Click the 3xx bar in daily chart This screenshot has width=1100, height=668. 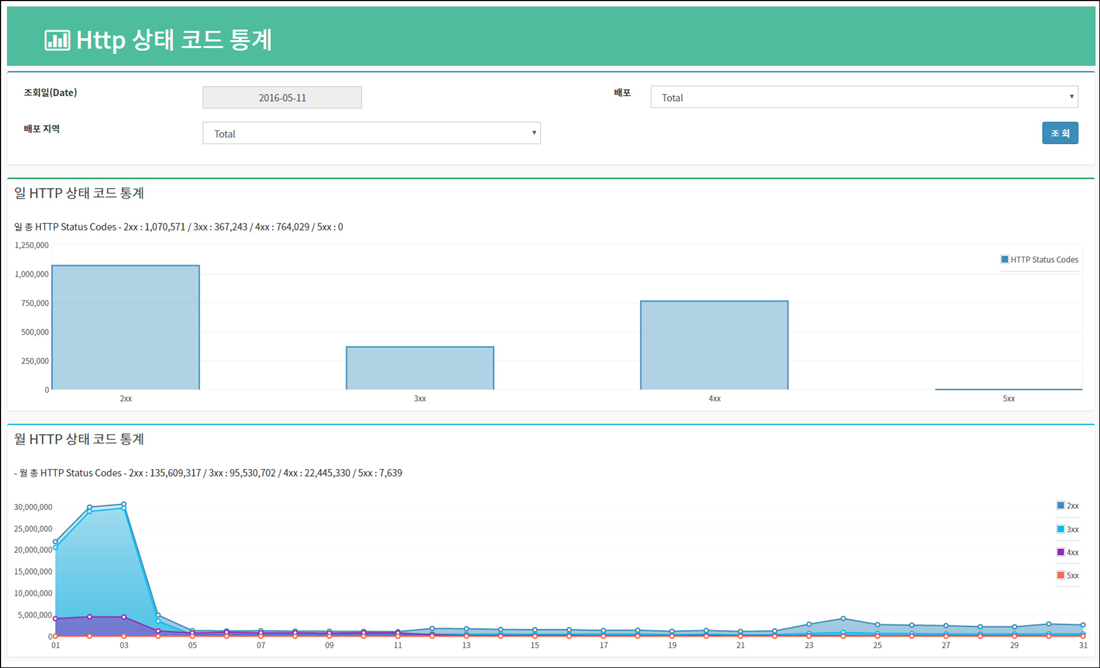point(420,368)
